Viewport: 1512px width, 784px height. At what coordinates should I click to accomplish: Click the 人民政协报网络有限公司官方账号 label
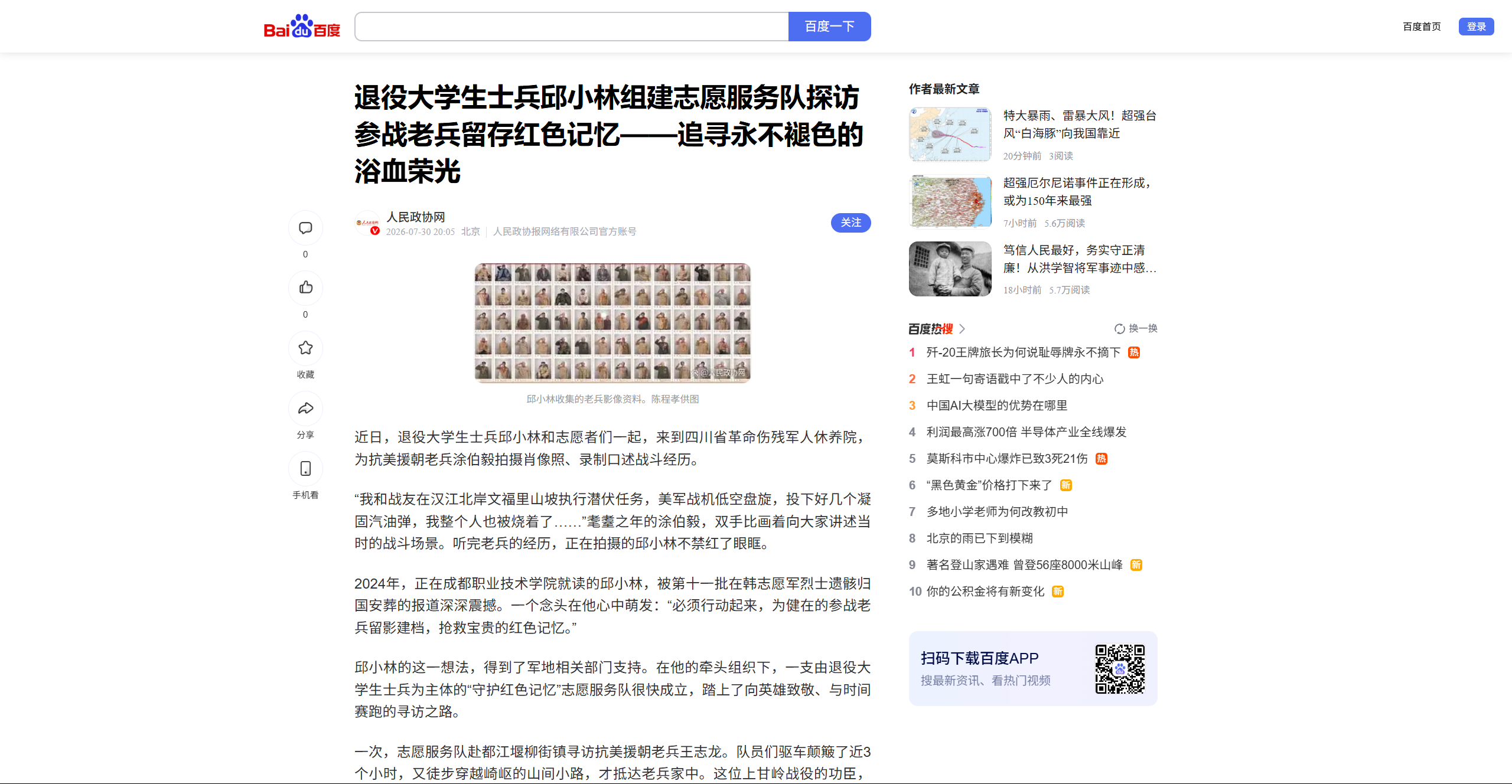(565, 232)
